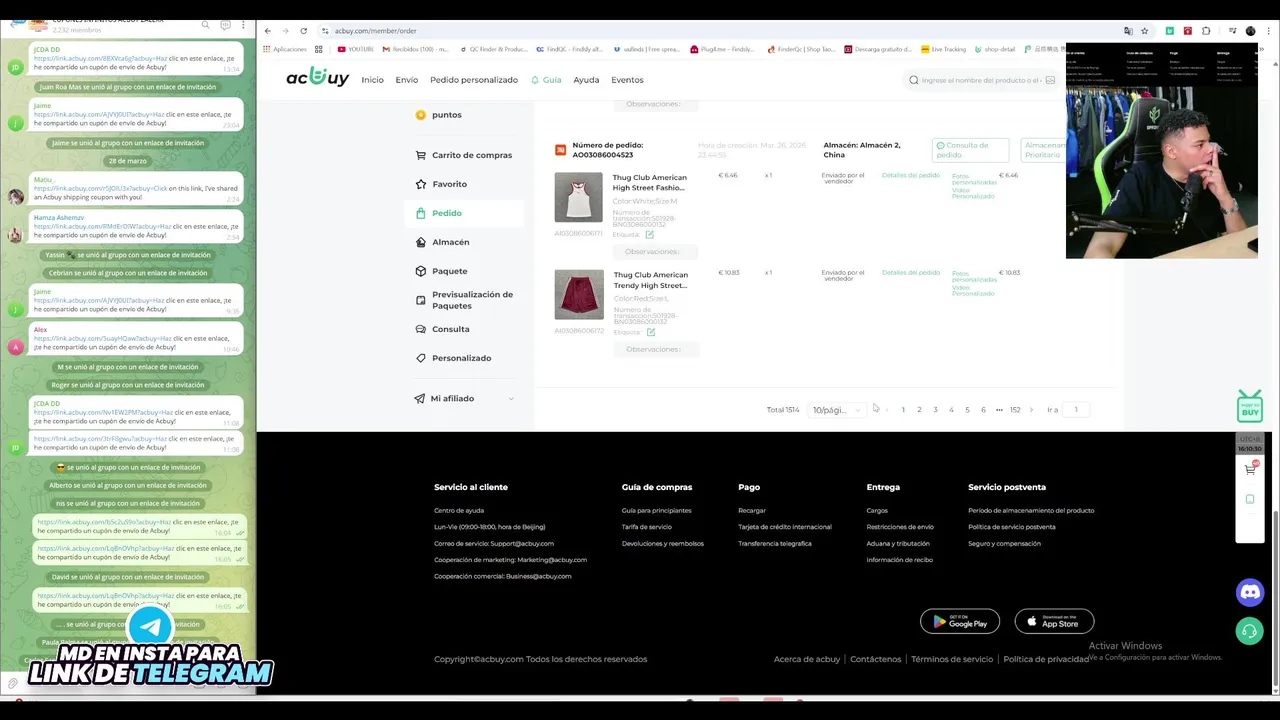
Task: Click the browser back arrow
Action: 268,31
